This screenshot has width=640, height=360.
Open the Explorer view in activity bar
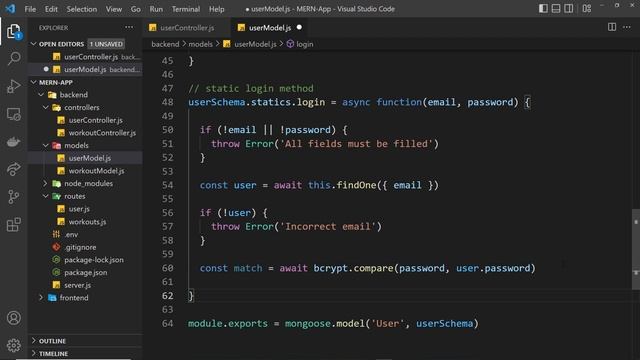point(13,31)
